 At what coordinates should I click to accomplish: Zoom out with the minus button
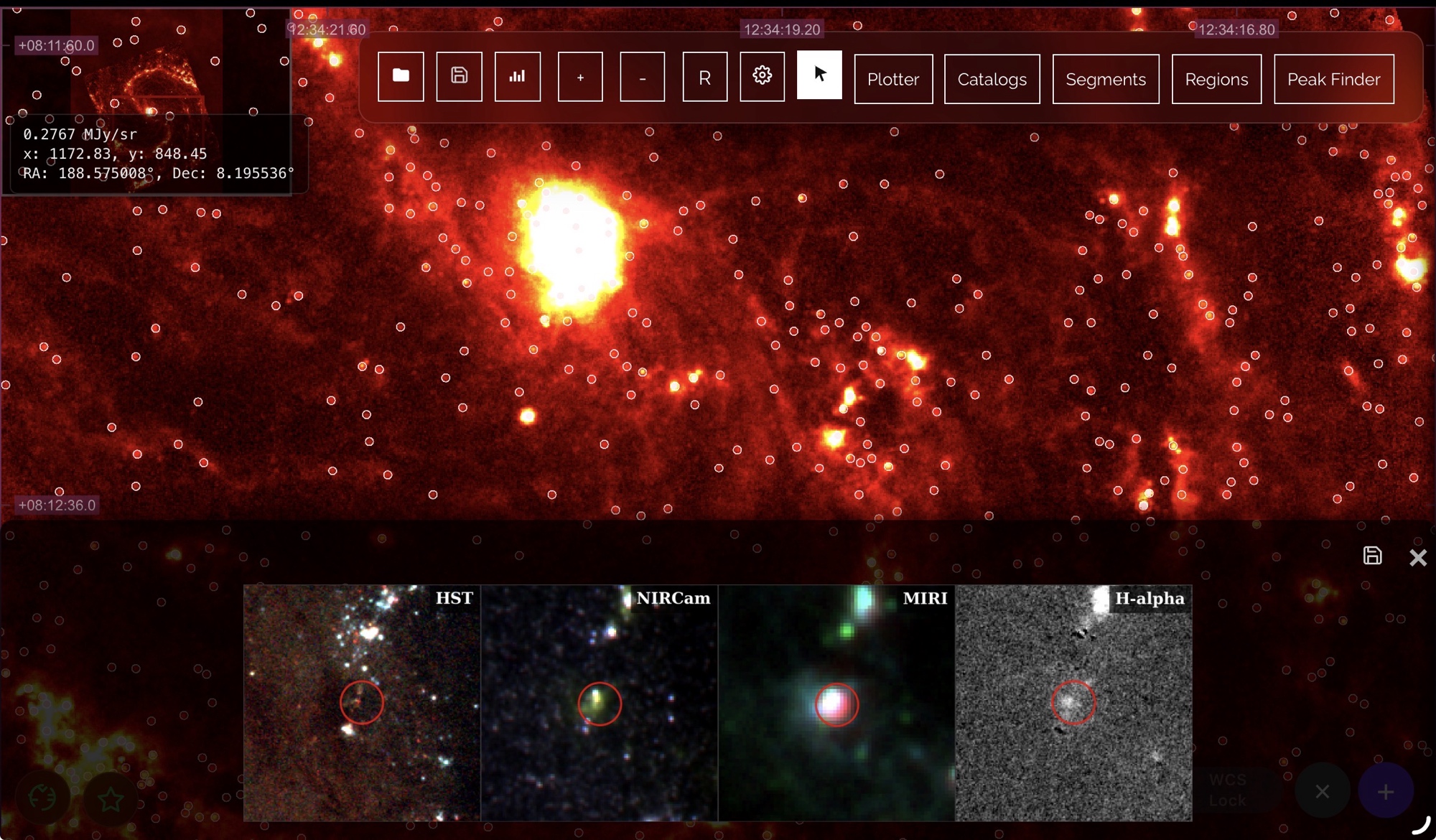pos(642,76)
